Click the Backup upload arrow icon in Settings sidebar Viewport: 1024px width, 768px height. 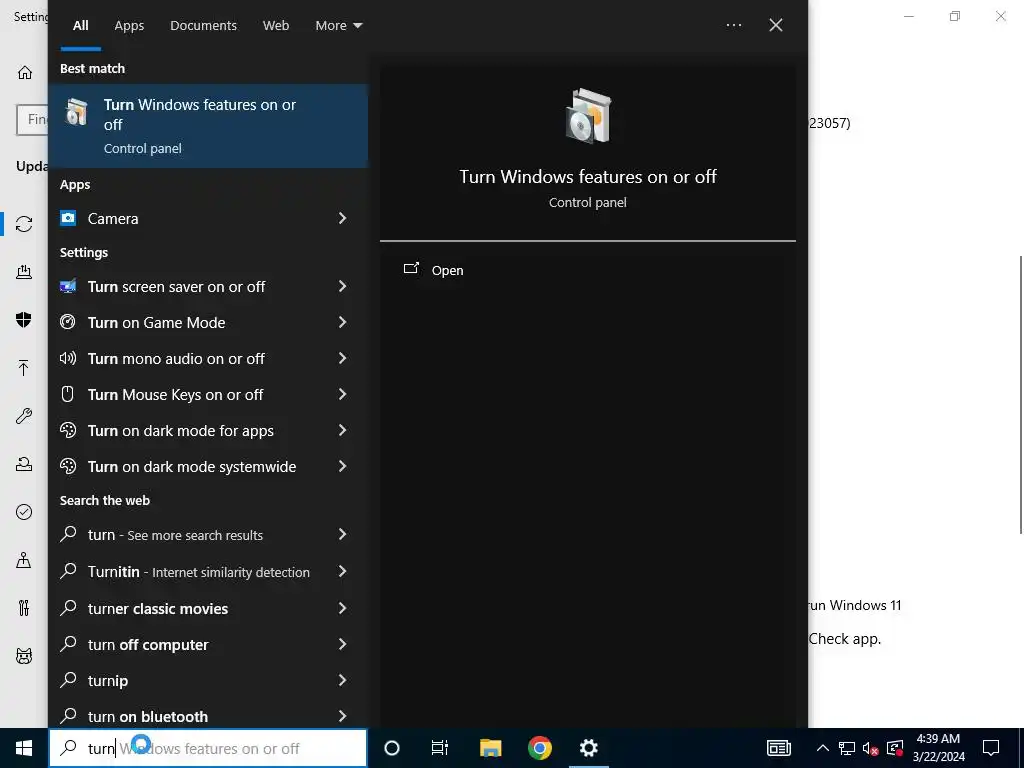[24, 368]
